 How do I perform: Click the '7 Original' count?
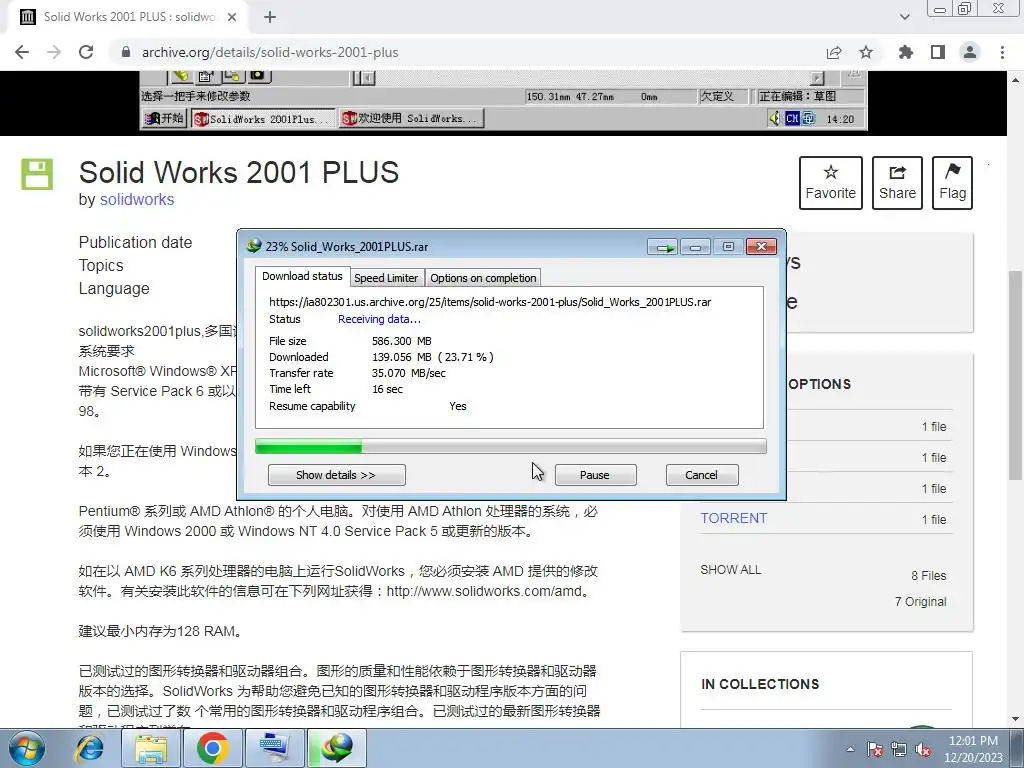tap(920, 601)
